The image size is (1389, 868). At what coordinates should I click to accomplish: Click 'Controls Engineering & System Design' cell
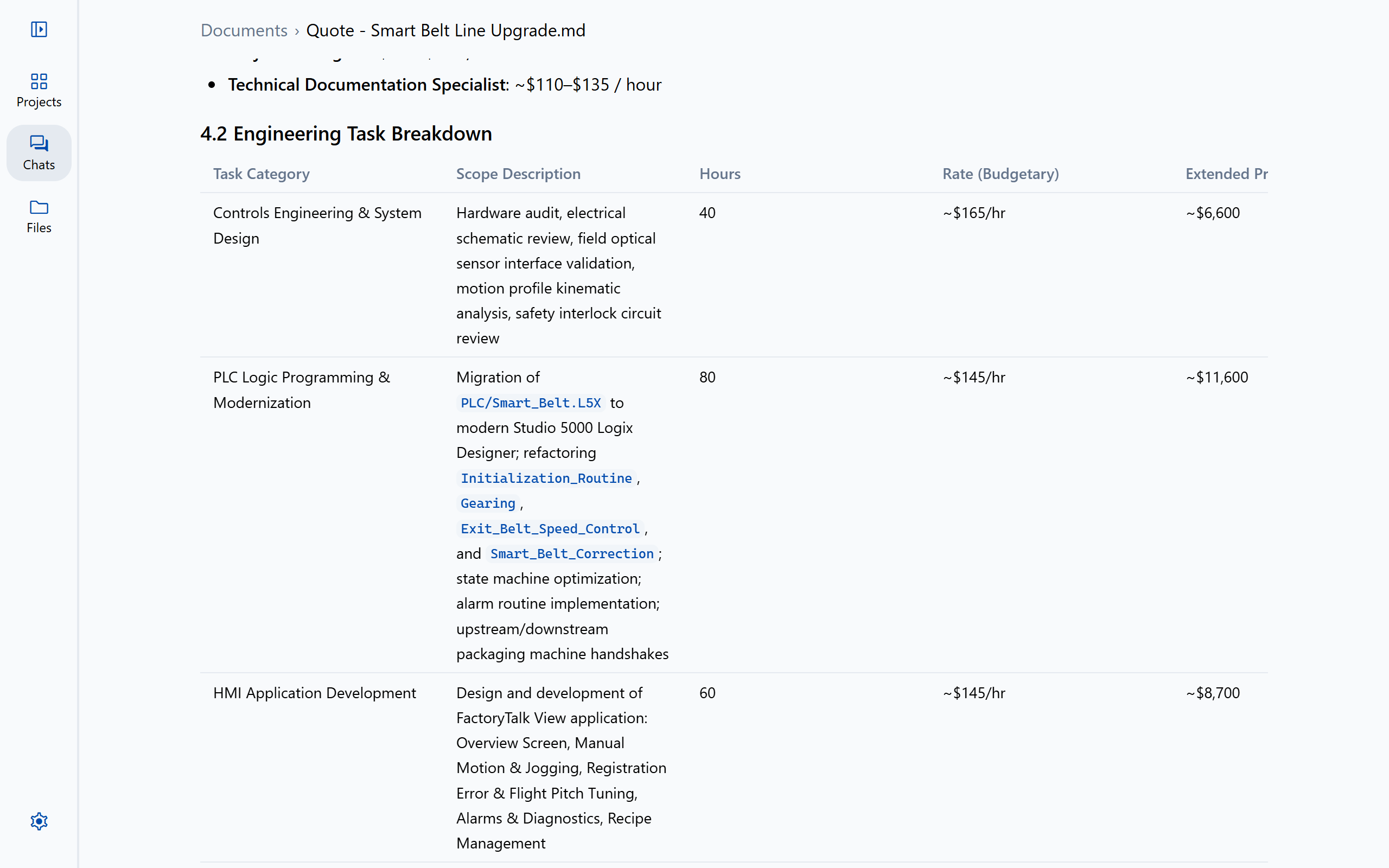click(317, 226)
